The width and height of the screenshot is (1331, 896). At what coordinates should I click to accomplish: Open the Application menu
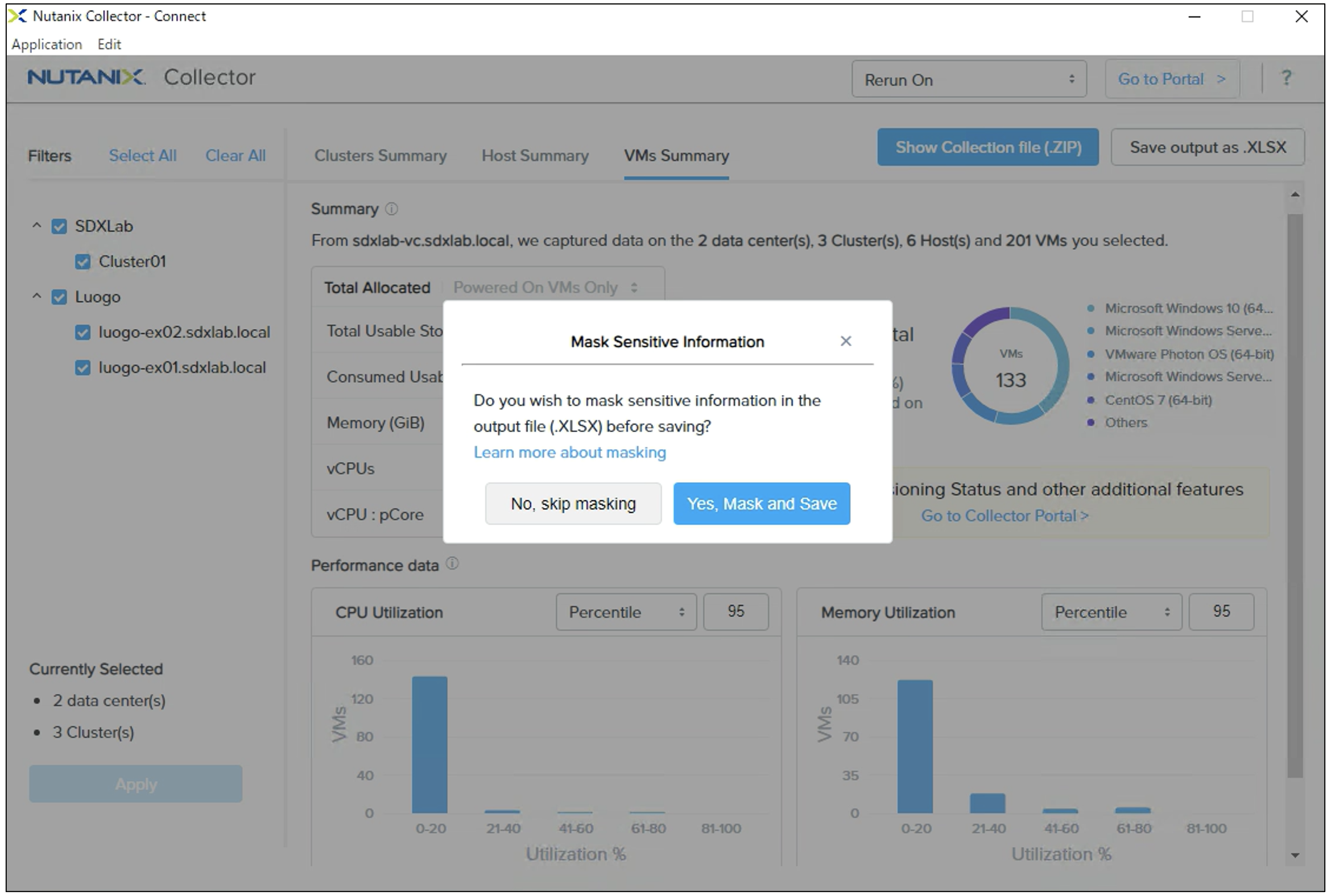pos(47,44)
